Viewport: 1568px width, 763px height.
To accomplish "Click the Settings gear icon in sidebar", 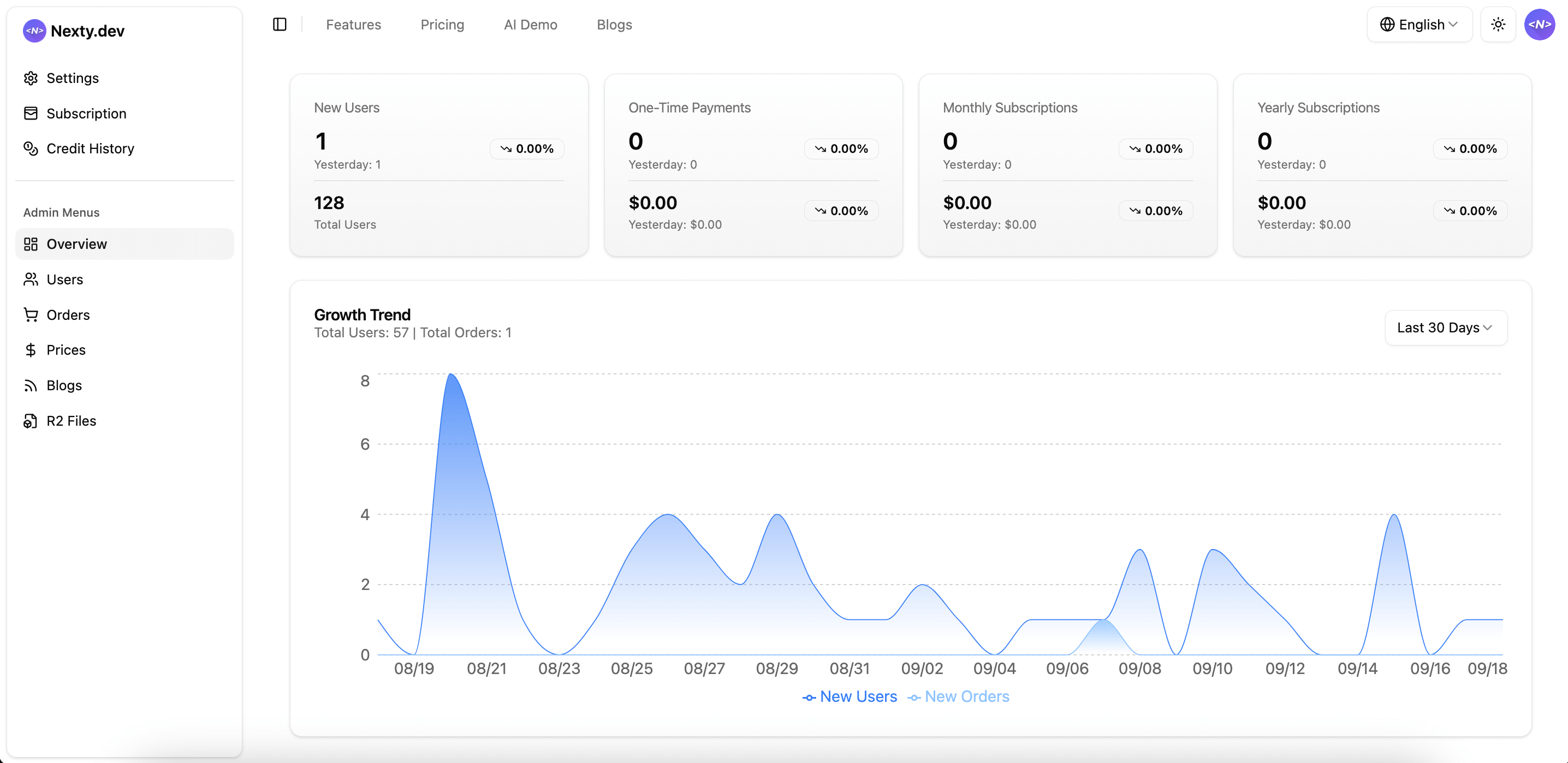I will click(31, 78).
